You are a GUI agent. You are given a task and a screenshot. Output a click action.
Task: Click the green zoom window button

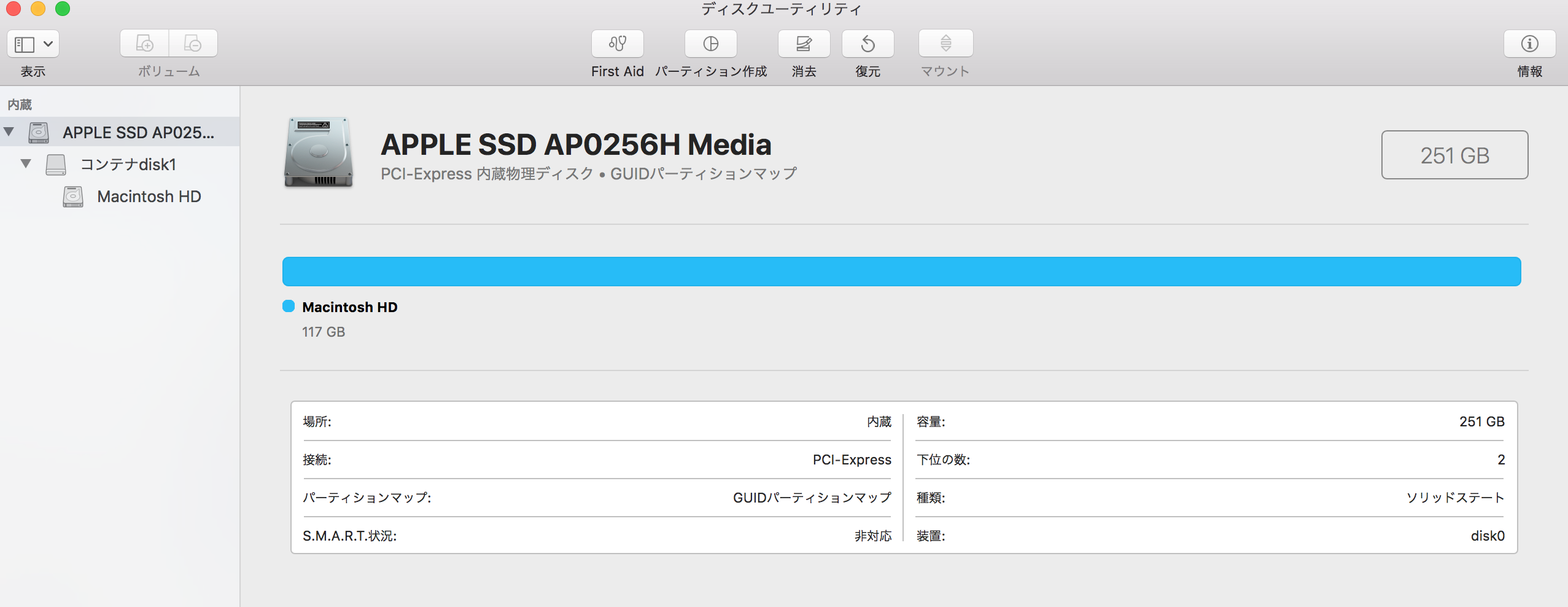click(x=63, y=9)
